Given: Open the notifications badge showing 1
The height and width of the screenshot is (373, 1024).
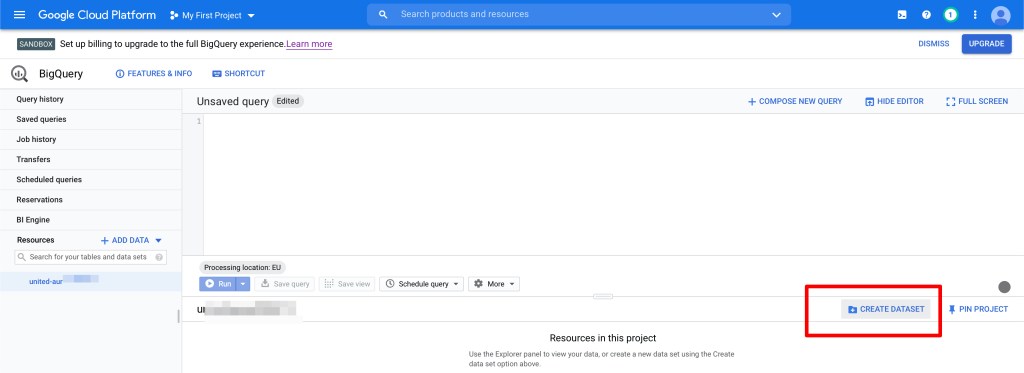Looking at the screenshot, I should [x=951, y=14].
